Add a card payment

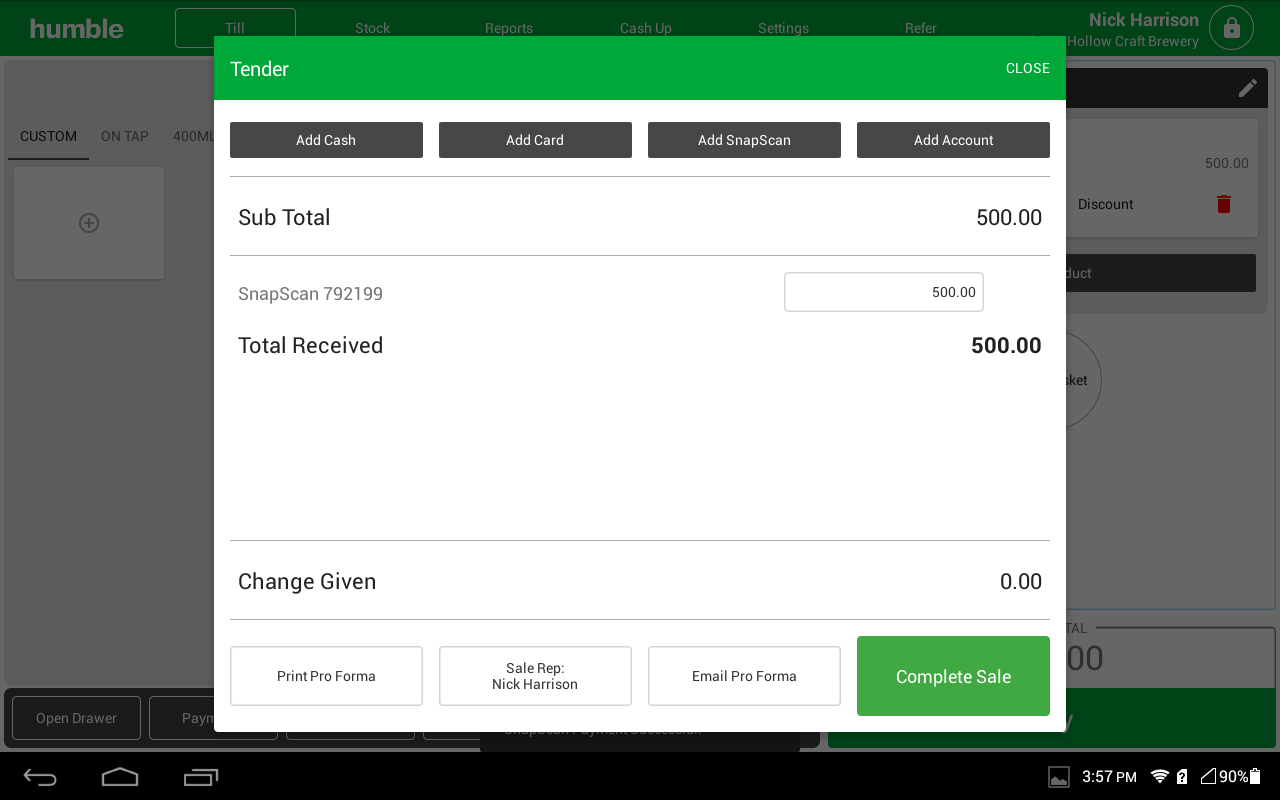535,140
